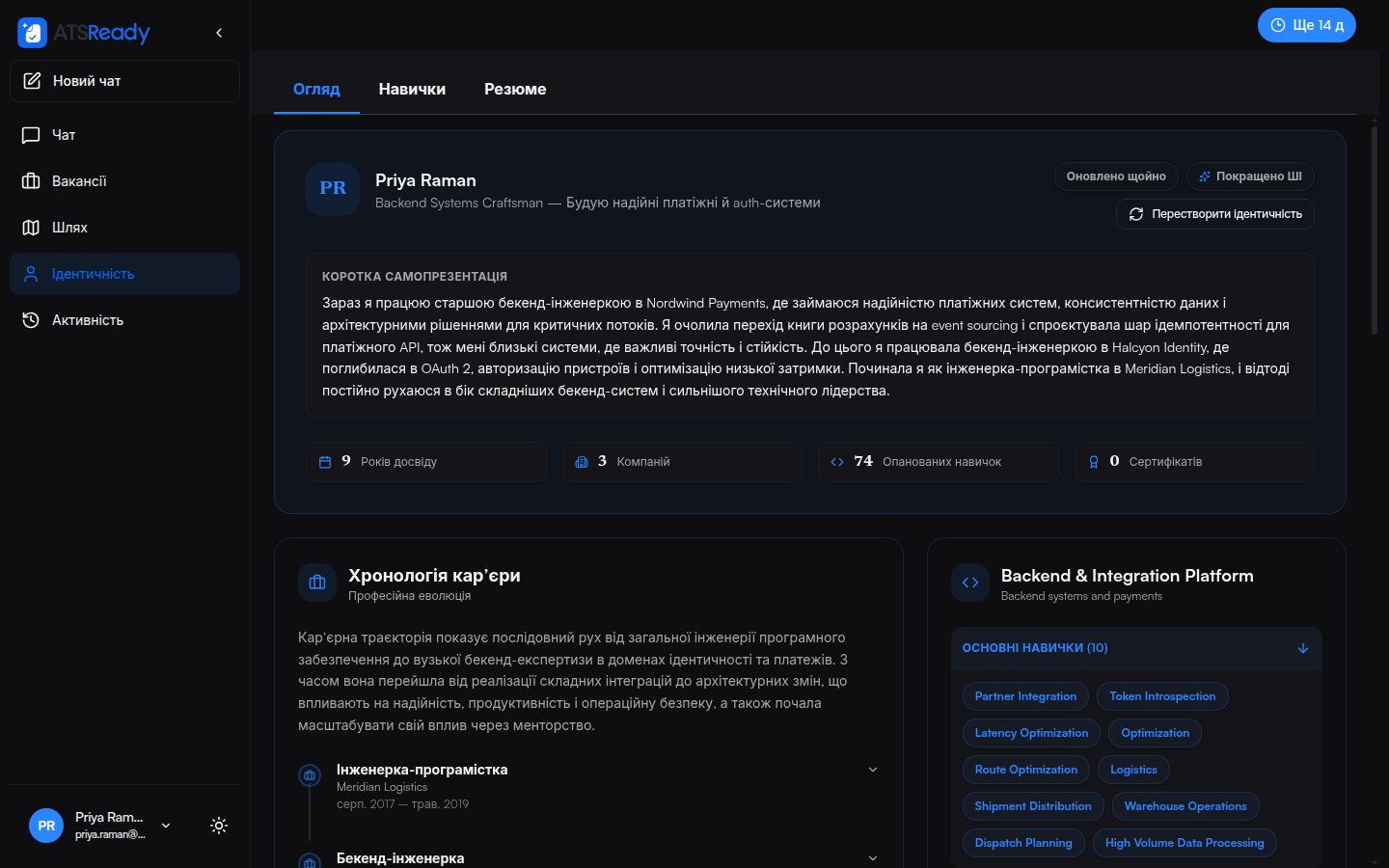
Task: Click the award icon by Сертифікатів
Action: (x=1094, y=462)
